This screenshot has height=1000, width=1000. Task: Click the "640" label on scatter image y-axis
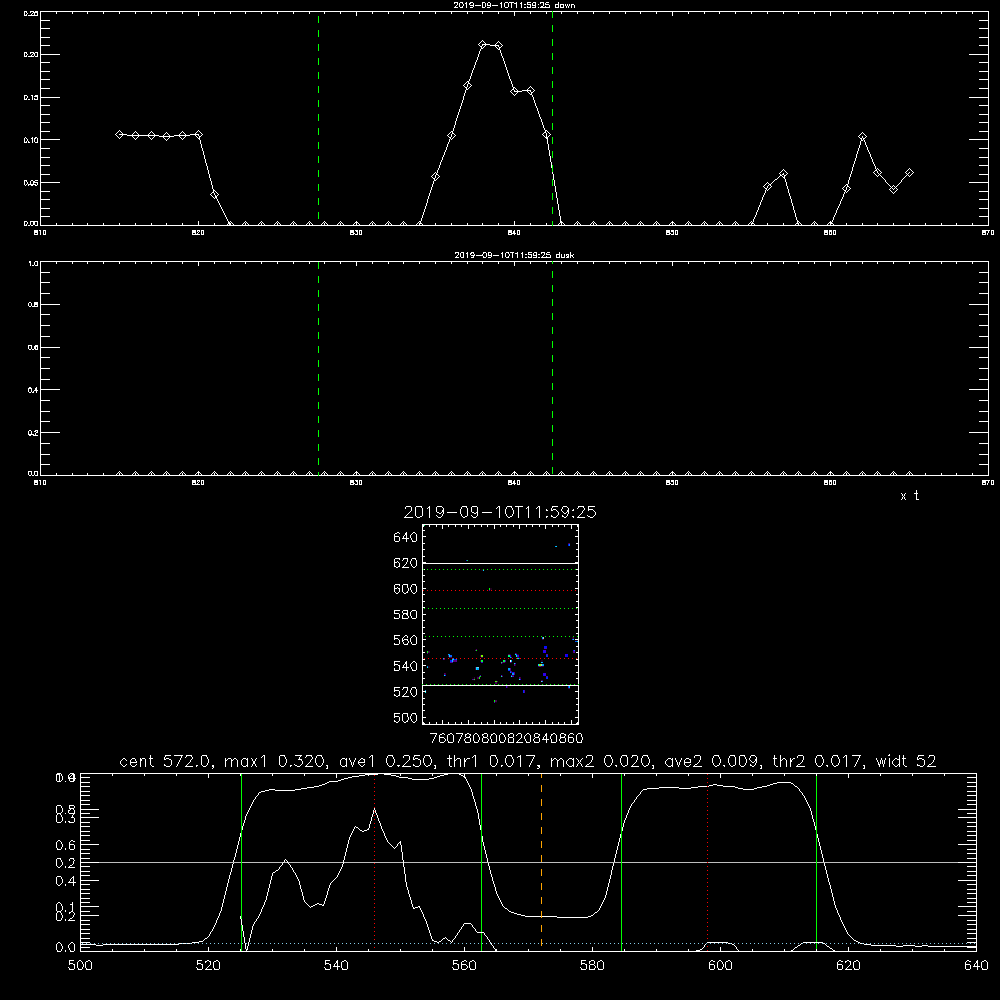tap(406, 538)
